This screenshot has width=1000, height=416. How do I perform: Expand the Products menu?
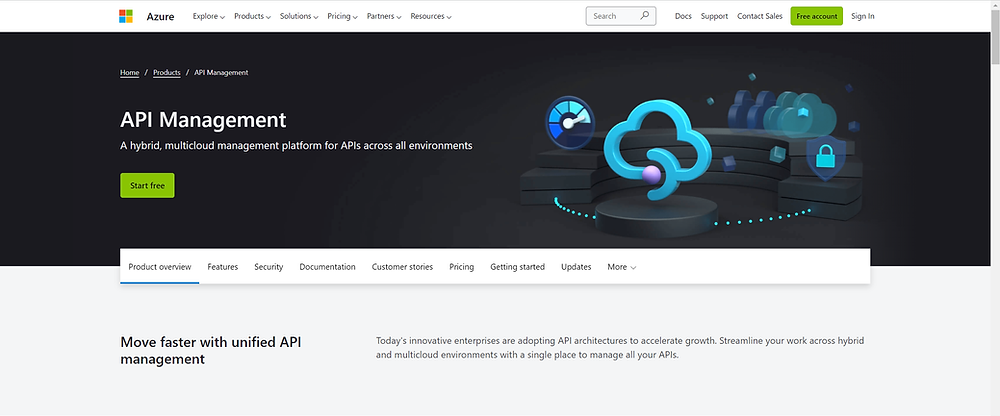pos(252,17)
